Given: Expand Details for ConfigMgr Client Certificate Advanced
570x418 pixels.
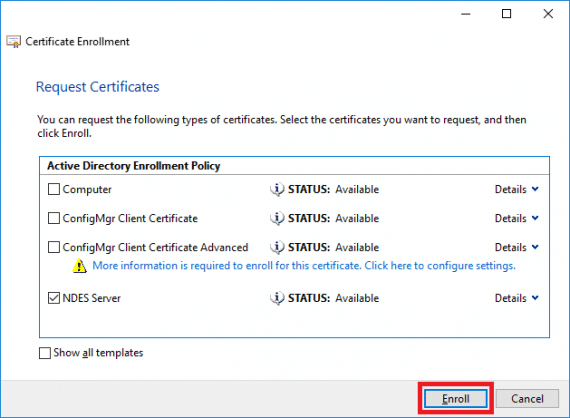Looking at the screenshot, I should coord(517,248).
